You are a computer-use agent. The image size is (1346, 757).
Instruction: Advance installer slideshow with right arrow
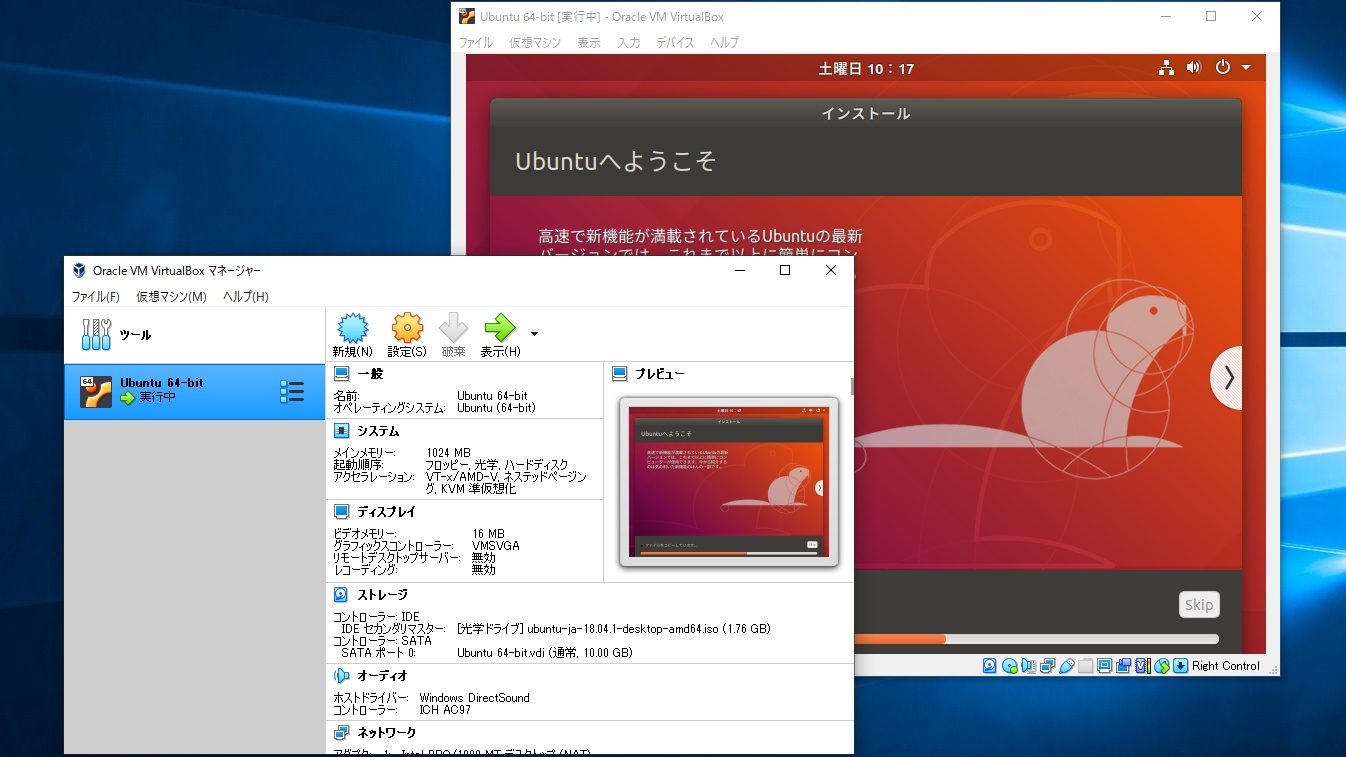(x=1227, y=378)
